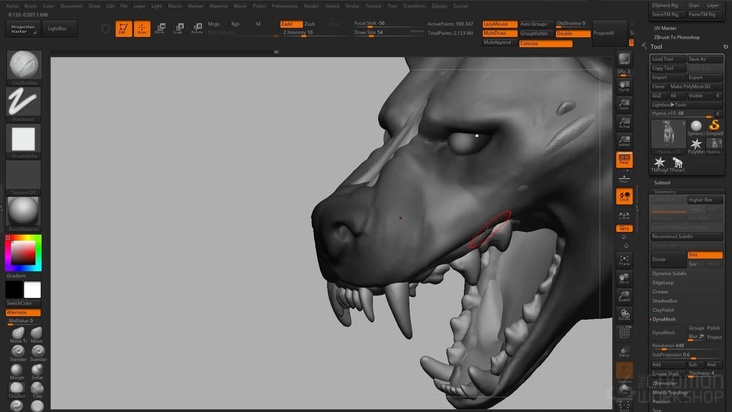Image resolution: width=732 pixels, height=412 pixels.
Task: Toggle Smt smoothing next to Divide
Action: click(704, 255)
